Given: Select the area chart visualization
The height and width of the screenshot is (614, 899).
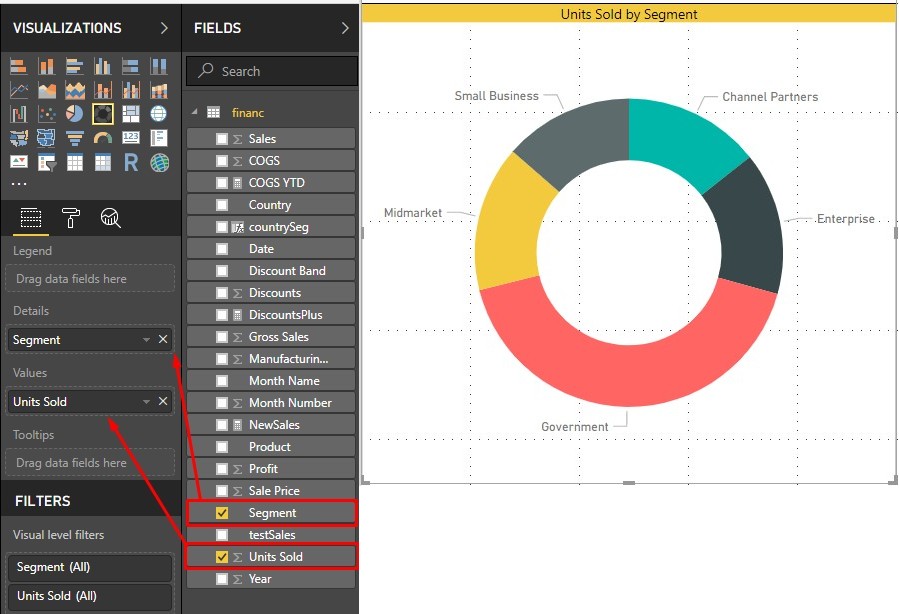Looking at the screenshot, I should coord(46,91).
